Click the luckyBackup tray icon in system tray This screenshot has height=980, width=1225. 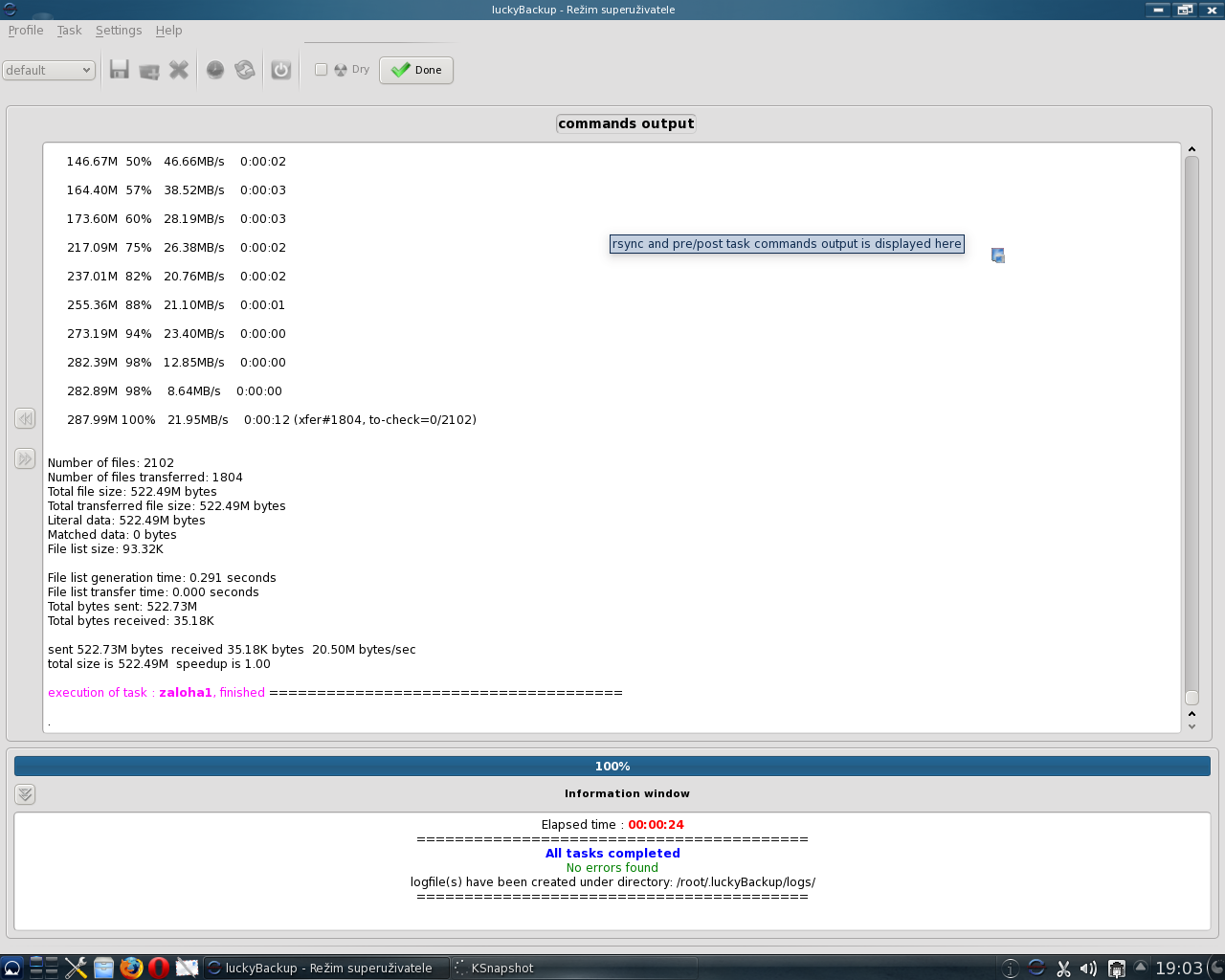pyautogui.click(x=1036, y=968)
